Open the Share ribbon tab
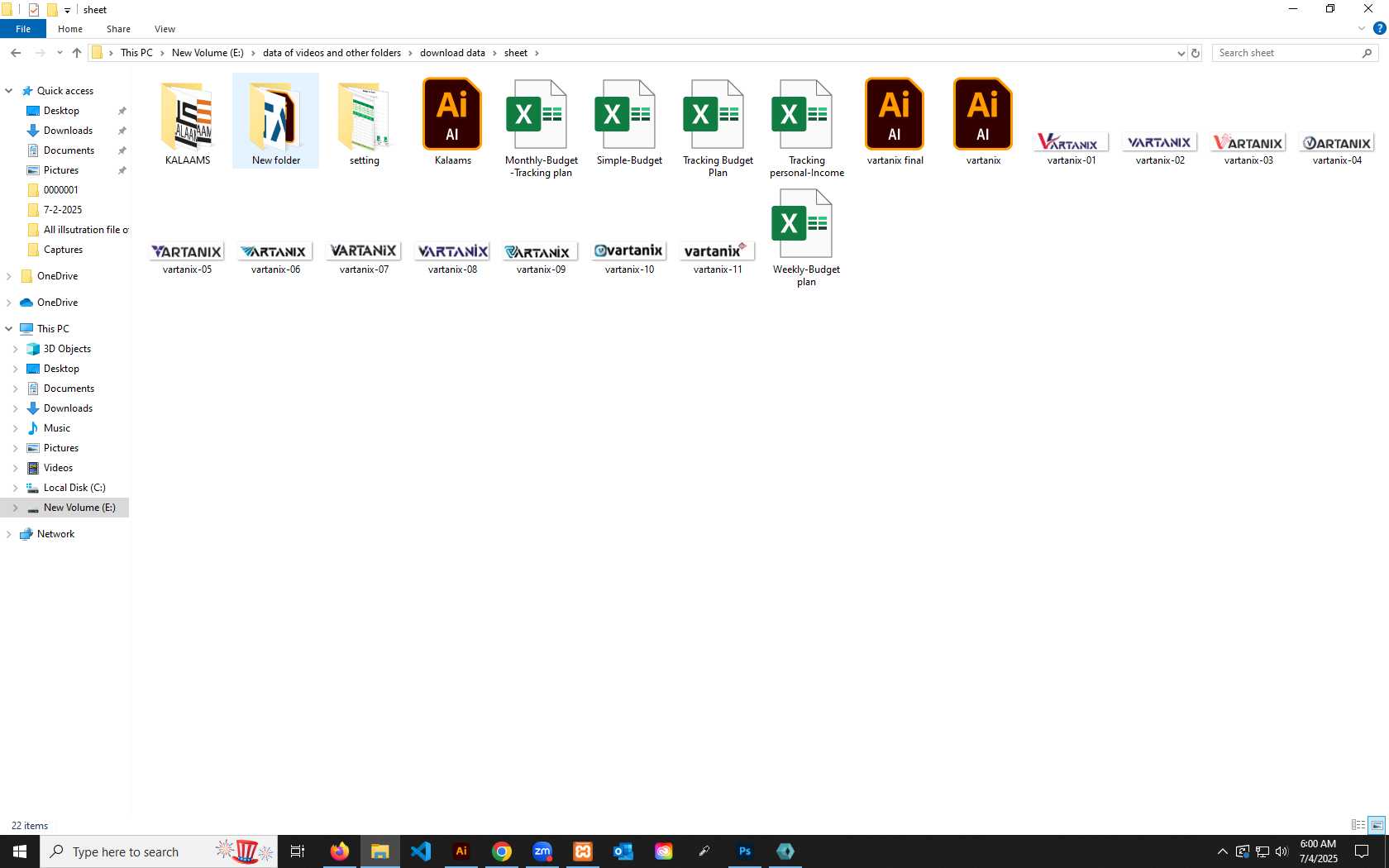 [118, 29]
